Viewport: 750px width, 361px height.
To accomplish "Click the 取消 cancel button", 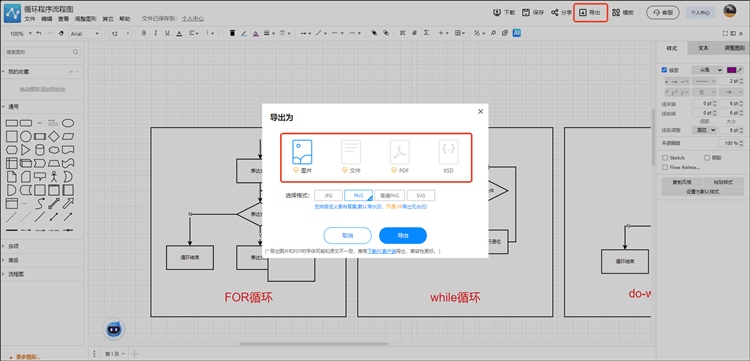I will point(347,236).
